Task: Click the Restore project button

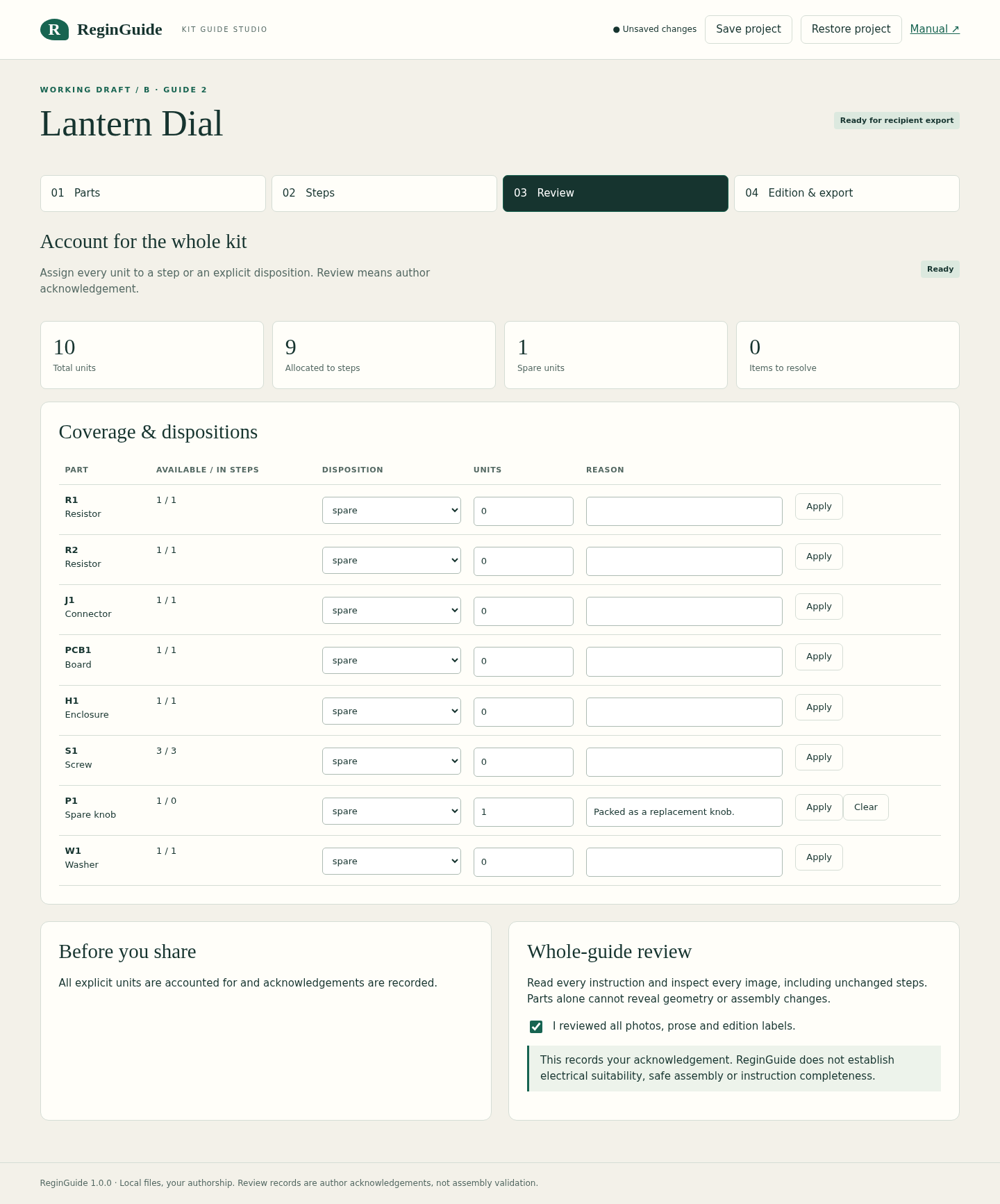Action: coord(851,29)
